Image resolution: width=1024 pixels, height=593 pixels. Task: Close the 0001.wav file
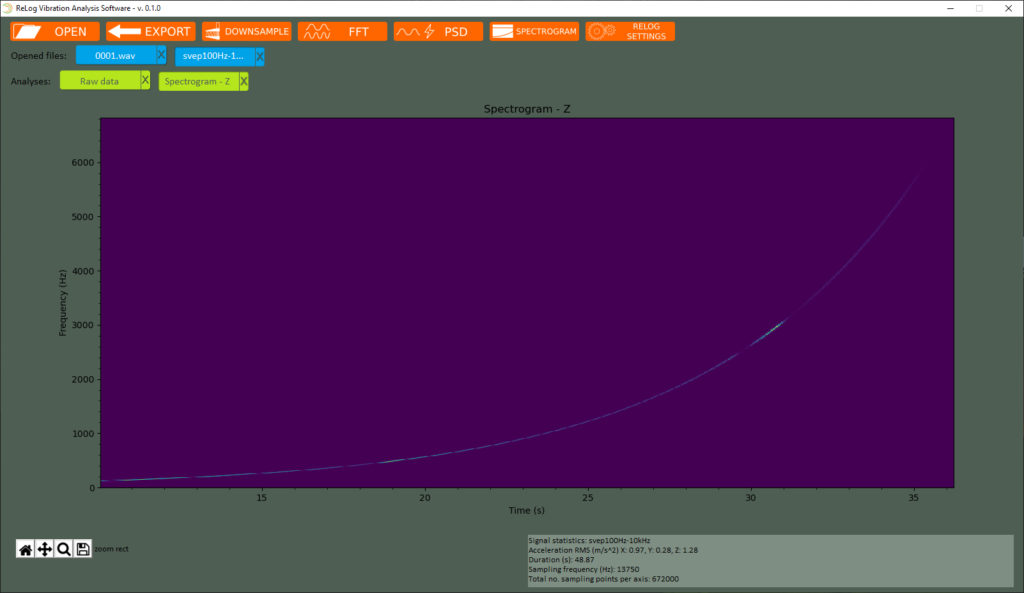pyautogui.click(x=161, y=56)
